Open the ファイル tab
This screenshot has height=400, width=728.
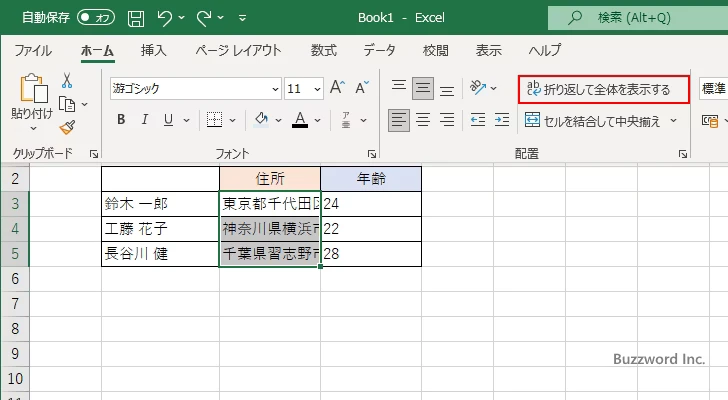33,50
